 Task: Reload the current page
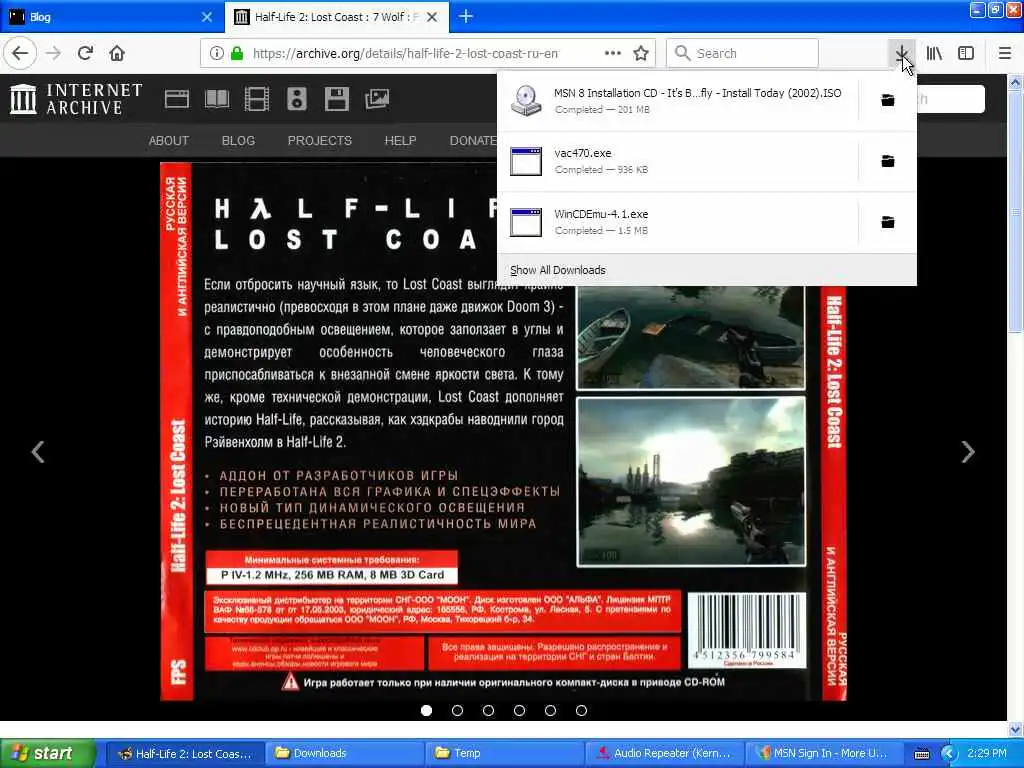pyautogui.click(x=86, y=53)
